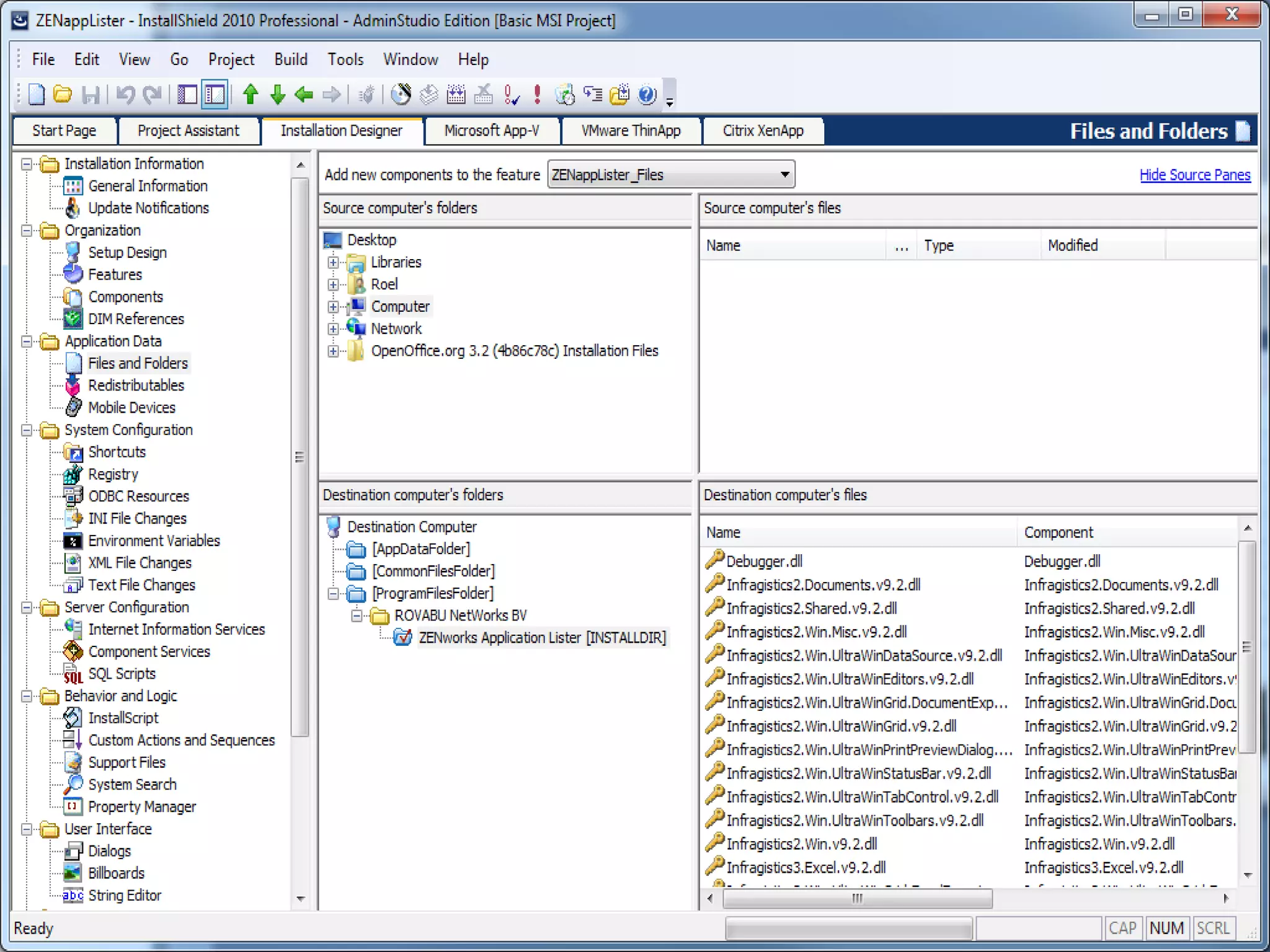Open the SQL Scripts view
Viewport: 1270px width, 952px height.
(122, 674)
